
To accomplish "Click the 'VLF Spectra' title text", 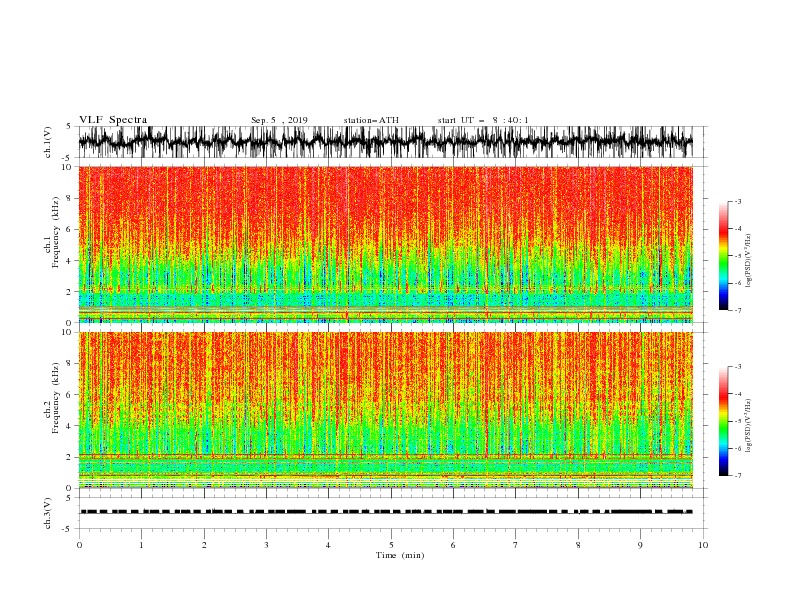I will pos(113,120).
